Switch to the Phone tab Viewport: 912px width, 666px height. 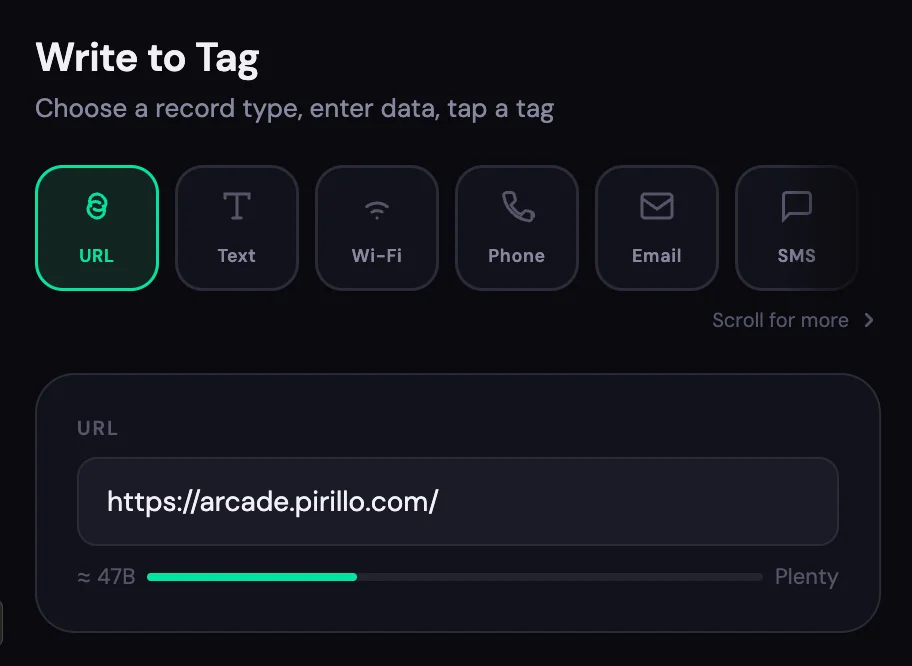pos(516,228)
